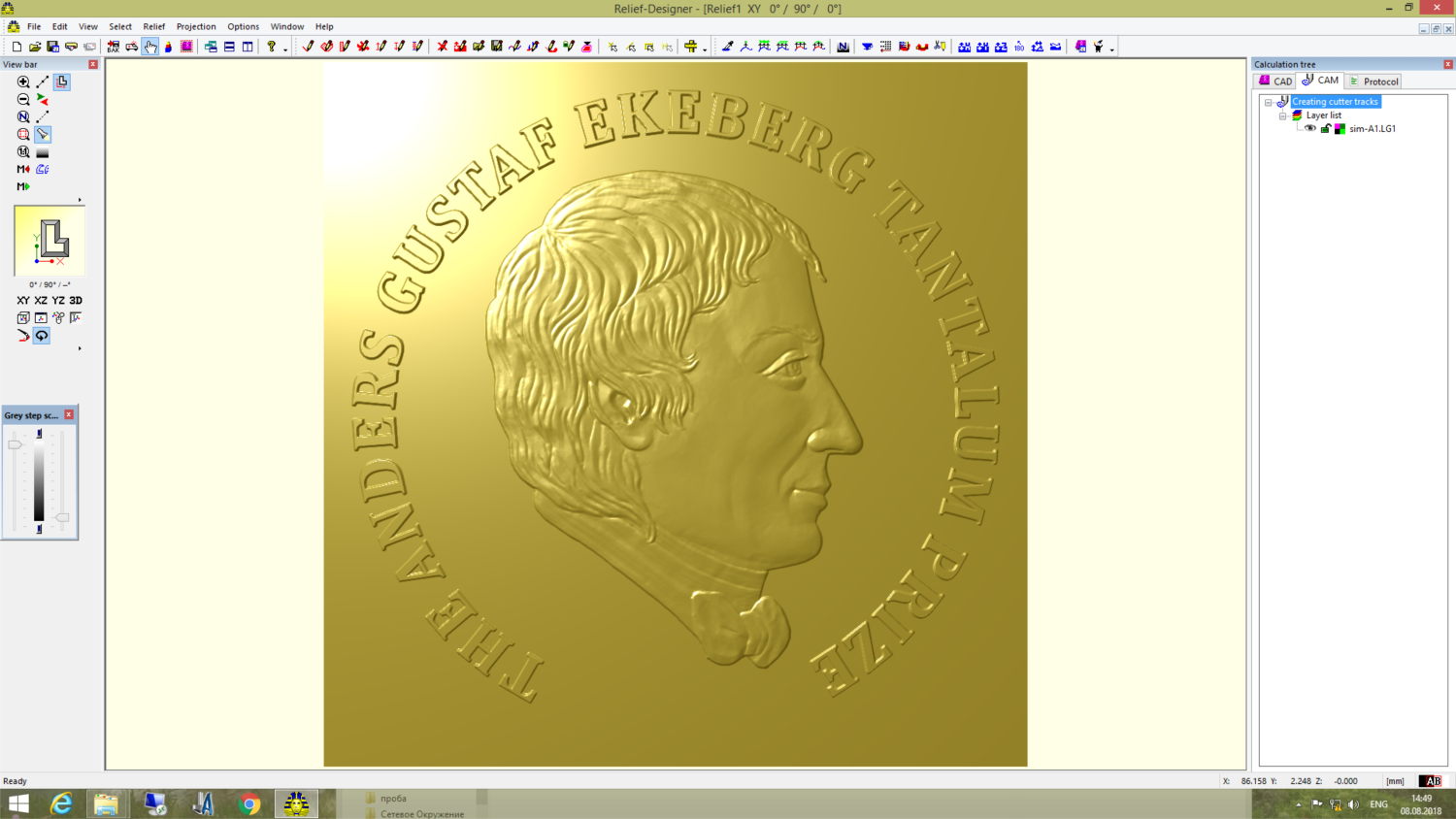Toggle the 3D block view button in View bar

[61, 82]
